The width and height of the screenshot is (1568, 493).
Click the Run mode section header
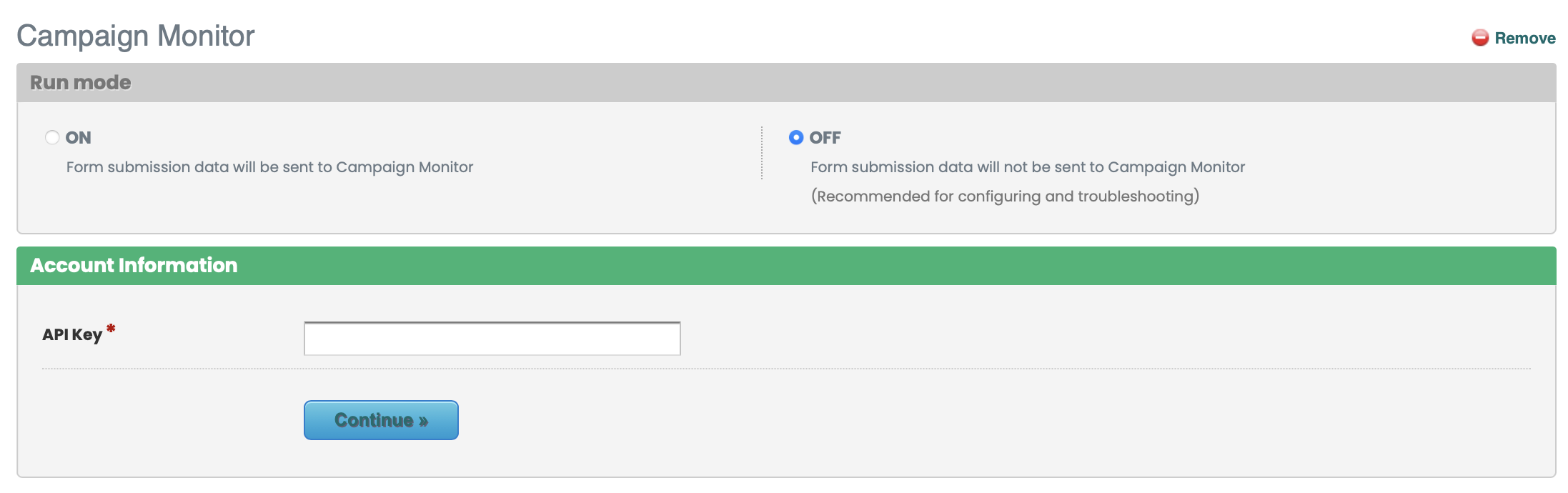click(81, 83)
